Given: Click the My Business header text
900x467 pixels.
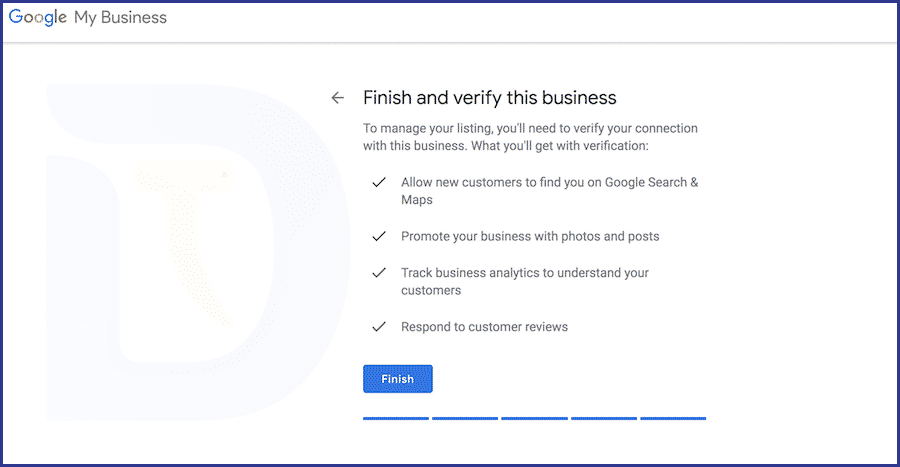Looking at the screenshot, I should coord(121,18).
